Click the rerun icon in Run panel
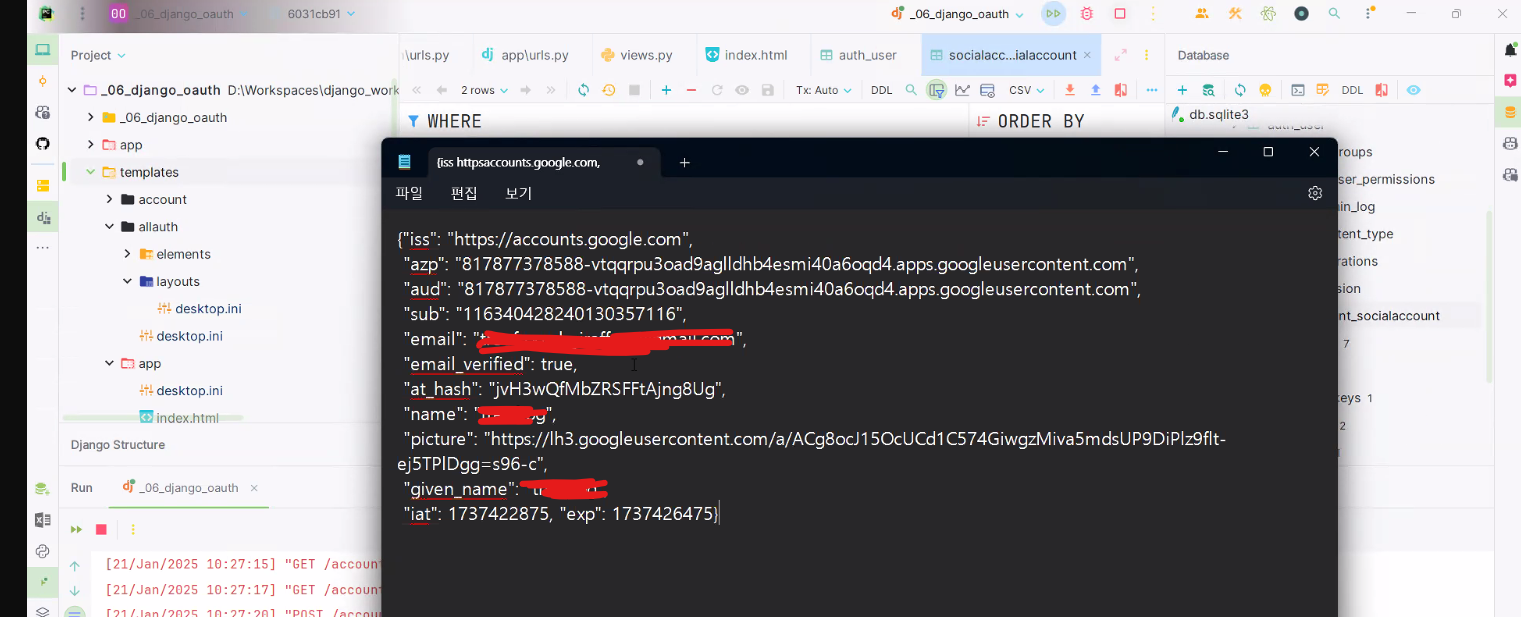 [76, 529]
